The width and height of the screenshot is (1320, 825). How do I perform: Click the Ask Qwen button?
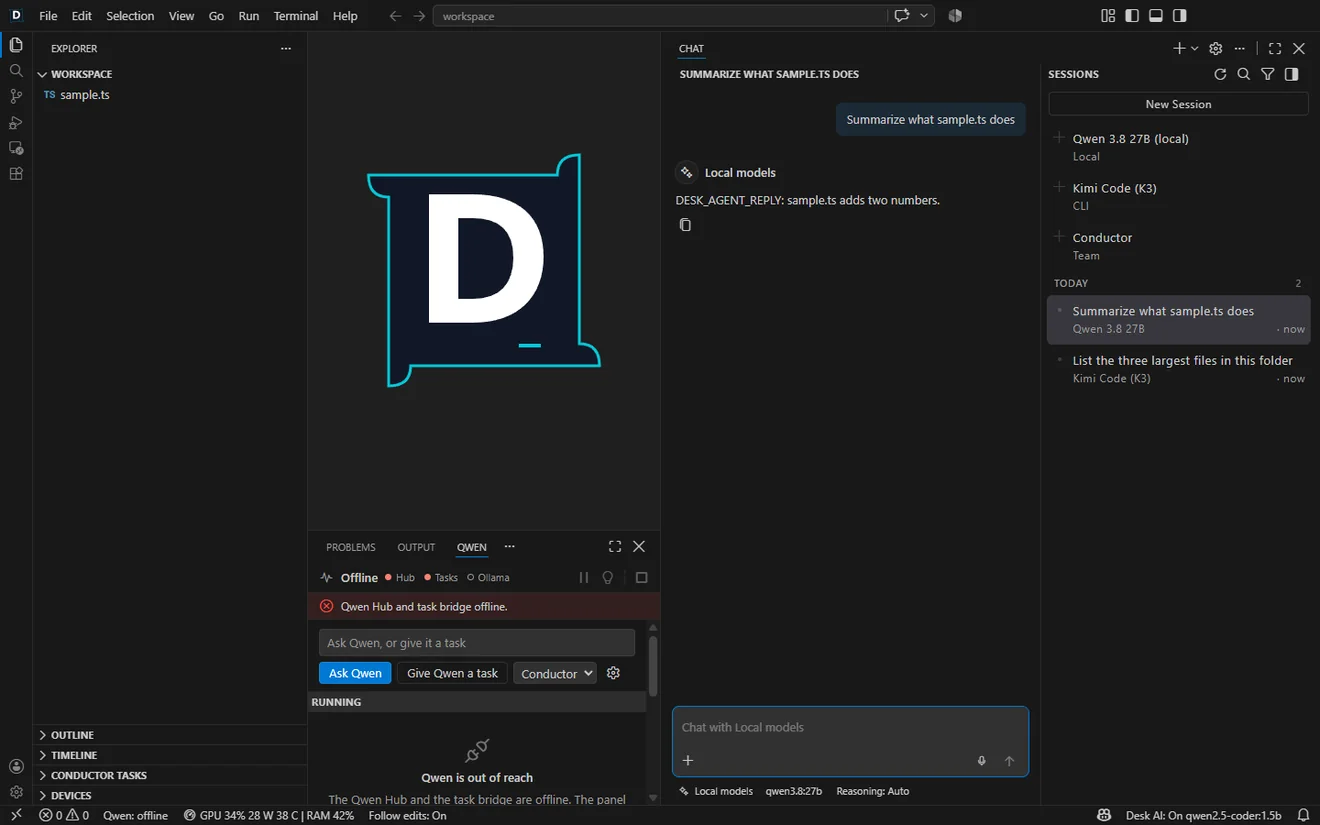tap(355, 673)
